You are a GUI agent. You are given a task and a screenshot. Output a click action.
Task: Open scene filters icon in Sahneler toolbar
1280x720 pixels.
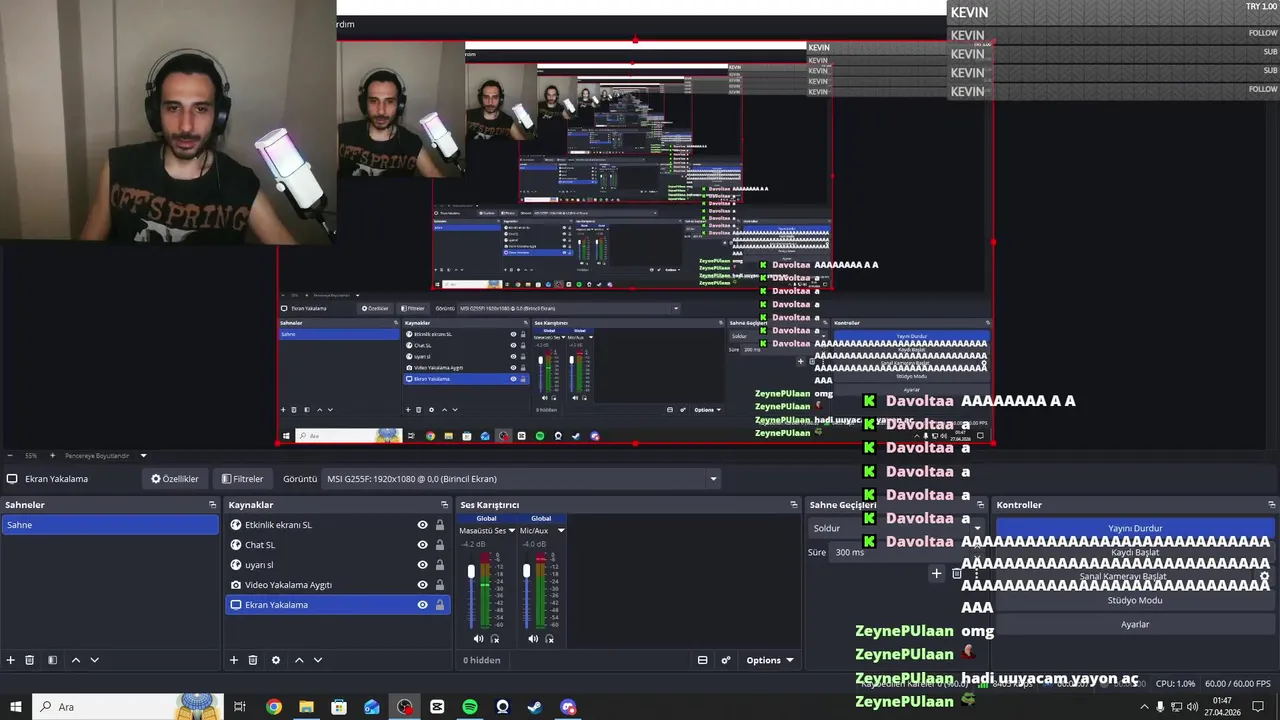click(x=52, y=660)
